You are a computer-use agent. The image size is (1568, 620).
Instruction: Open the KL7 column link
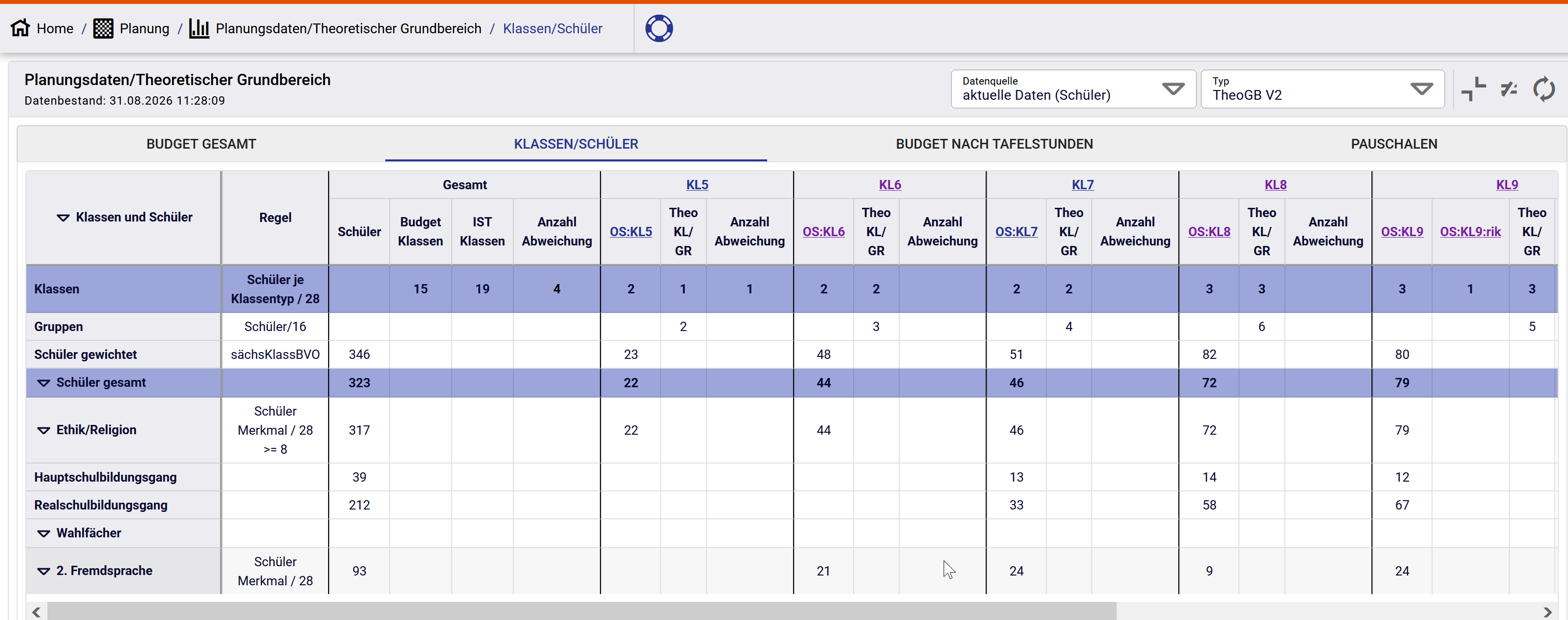[x=1082, y=184]
